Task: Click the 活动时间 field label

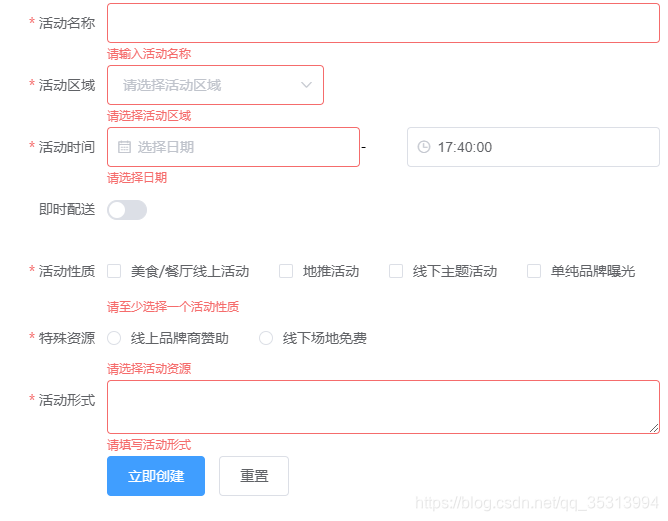Action: pyautogui.click(x=66, y=147)
